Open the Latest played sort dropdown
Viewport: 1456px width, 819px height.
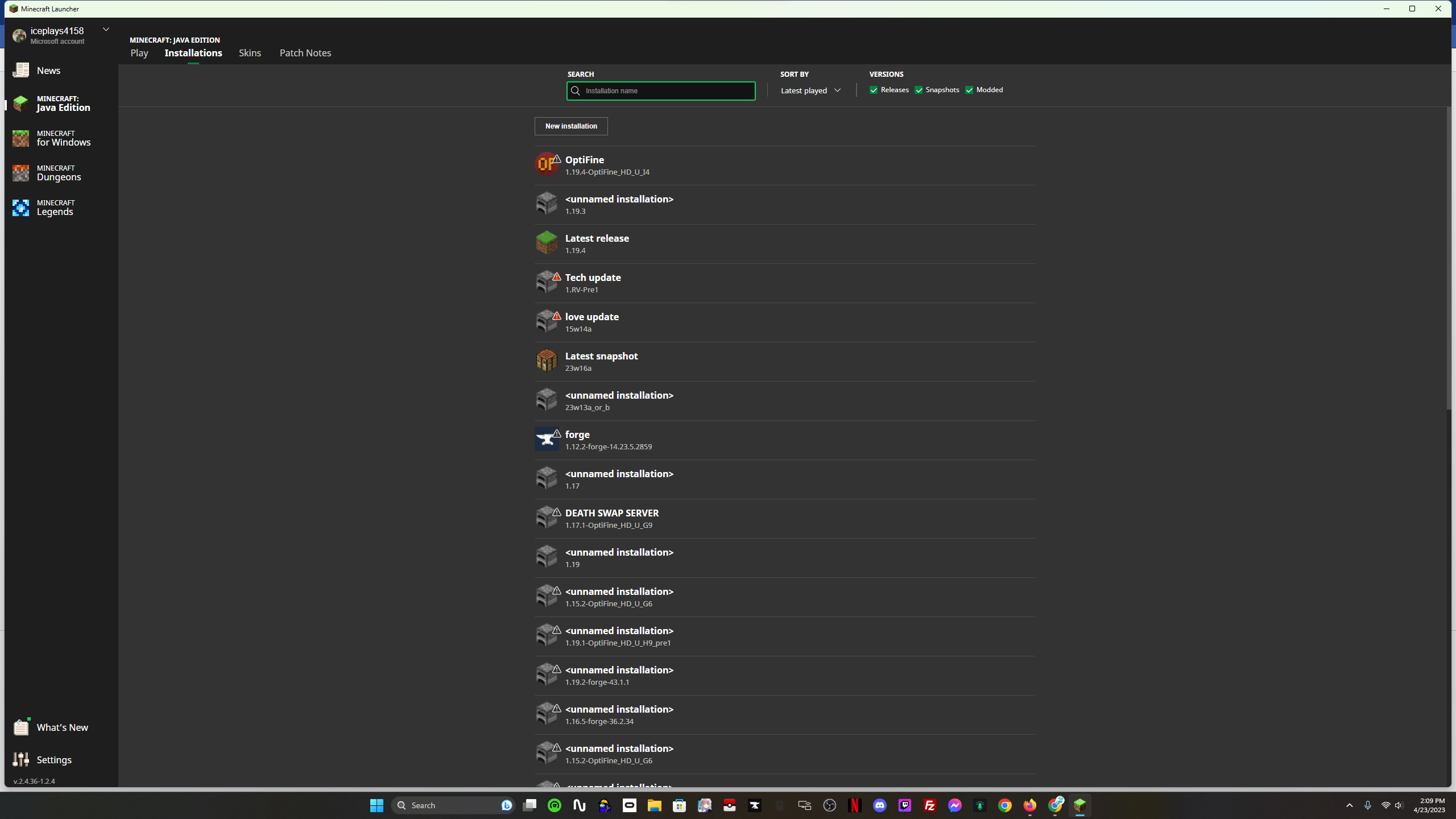pos(810,90)
